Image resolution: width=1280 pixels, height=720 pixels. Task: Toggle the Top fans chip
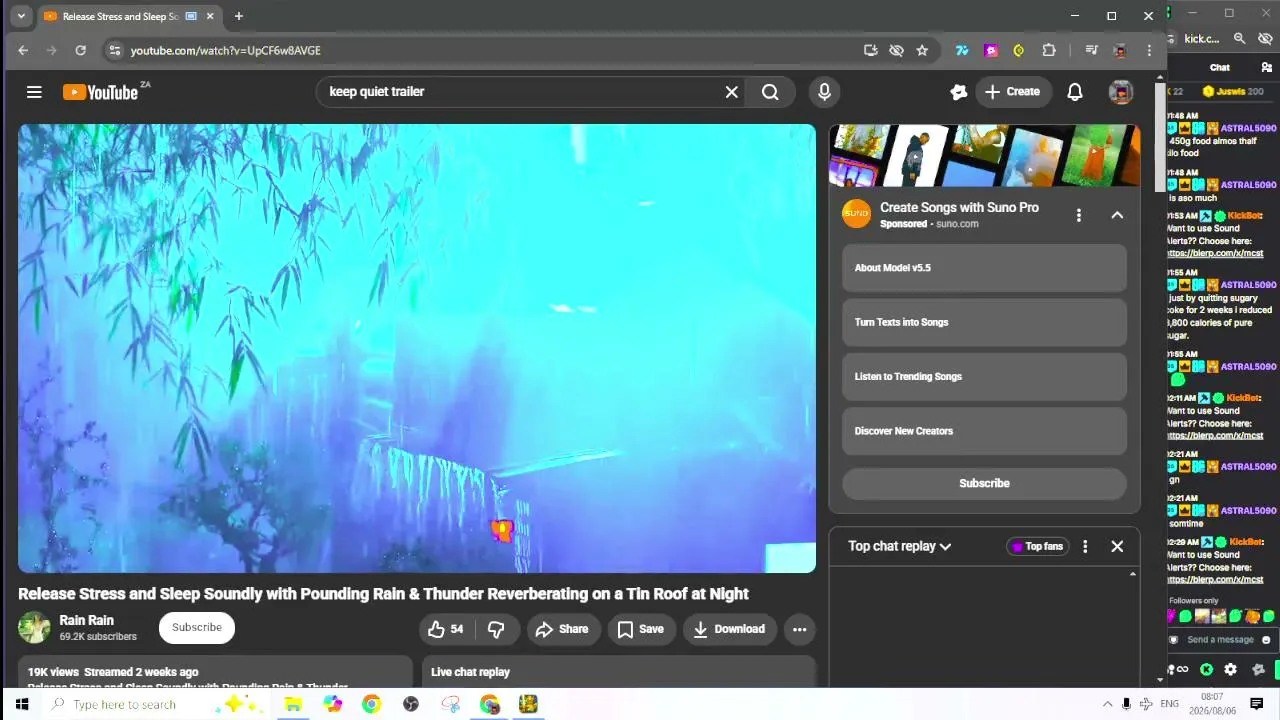(1037, 546)
